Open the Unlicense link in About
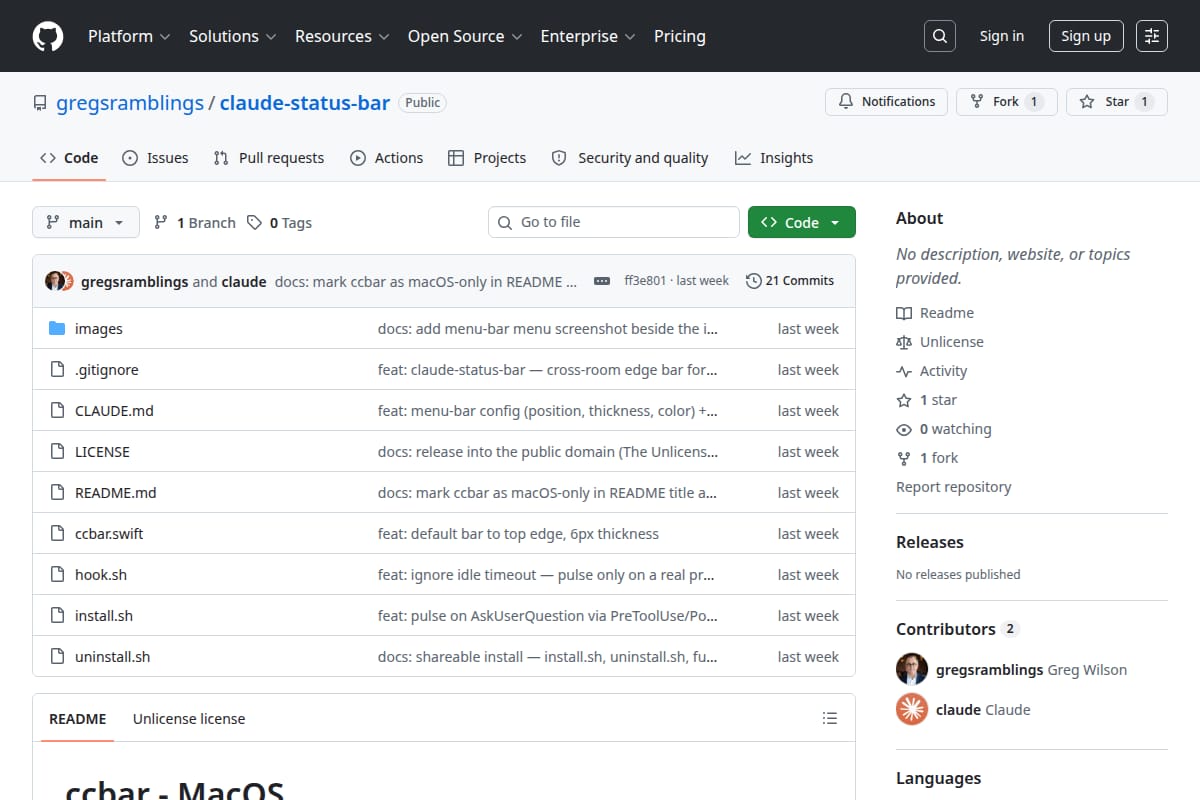The width and height of the screenshot is (1200, 800). pos(940,342)
